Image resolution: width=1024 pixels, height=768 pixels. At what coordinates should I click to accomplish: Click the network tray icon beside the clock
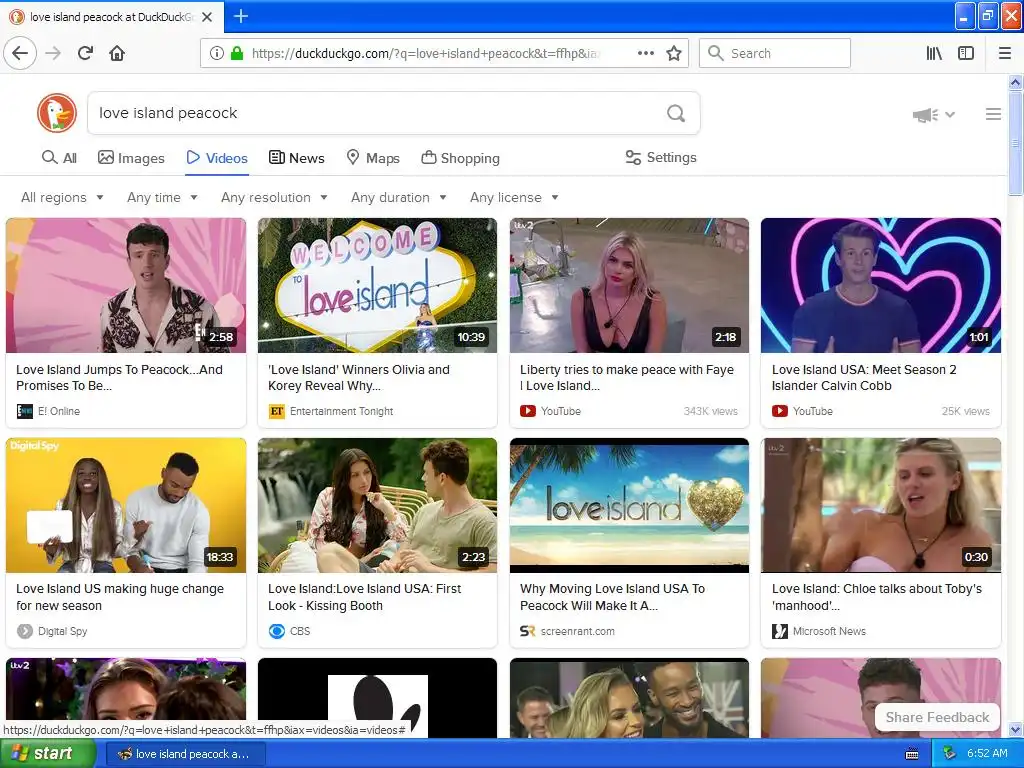(949, 754)
